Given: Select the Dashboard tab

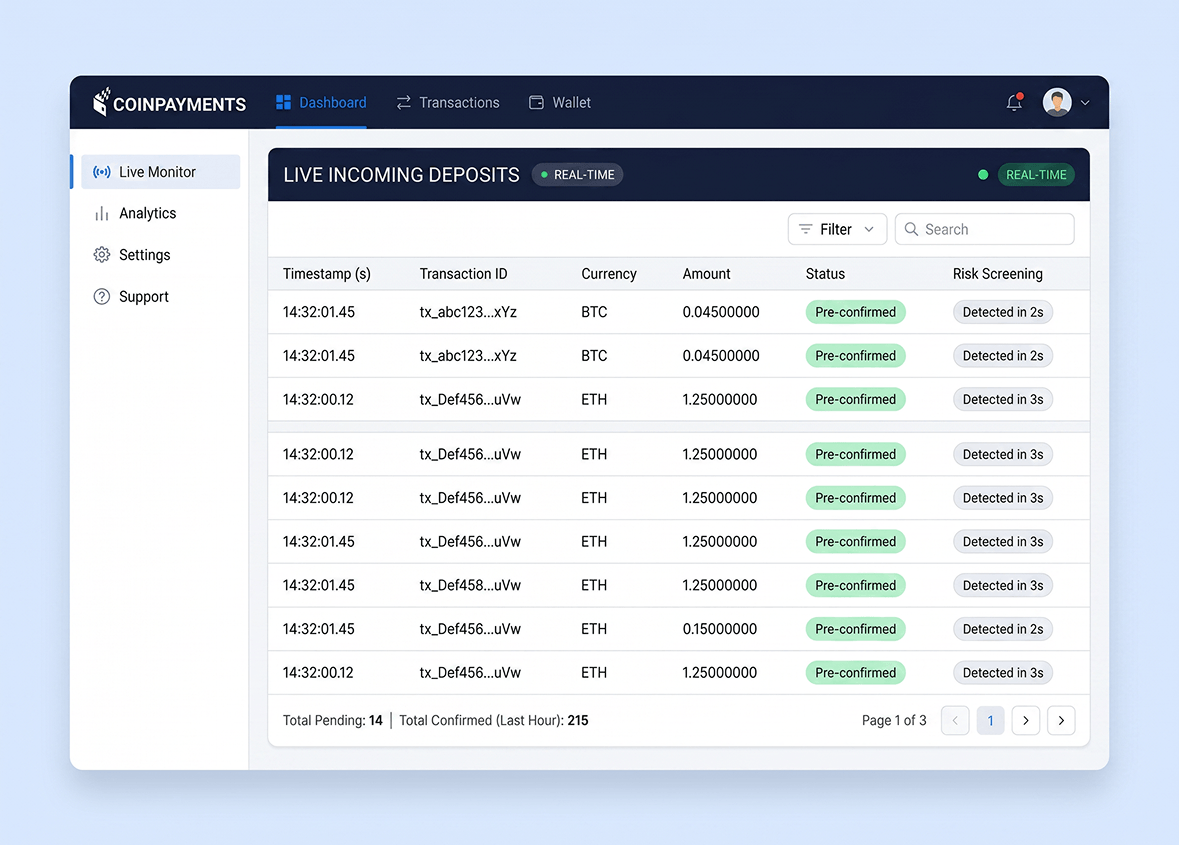Looking at the screenshot, I should [321, 102].
